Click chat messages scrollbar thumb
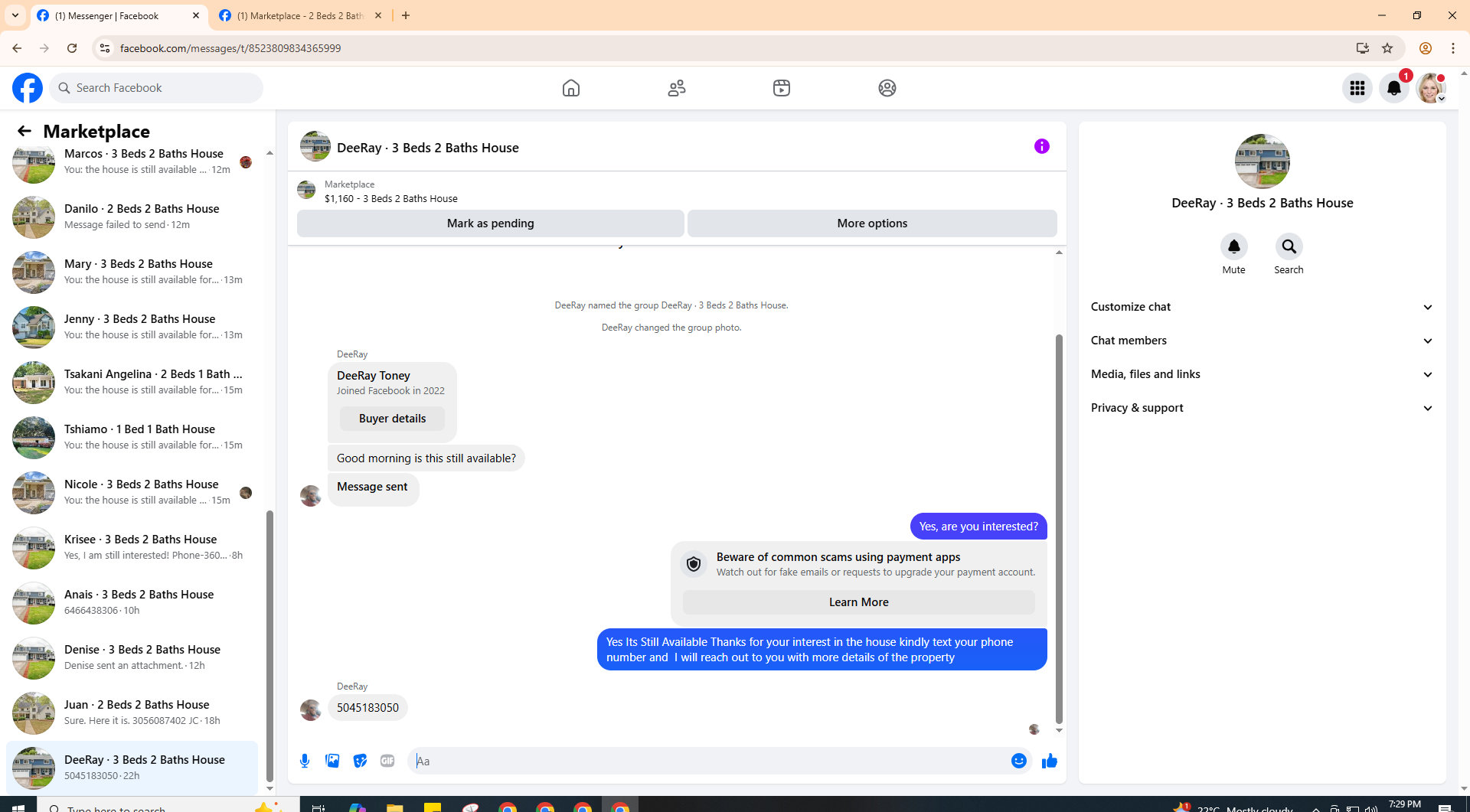The width and height of the screenshot is (1470, 812). [1059, 528]
